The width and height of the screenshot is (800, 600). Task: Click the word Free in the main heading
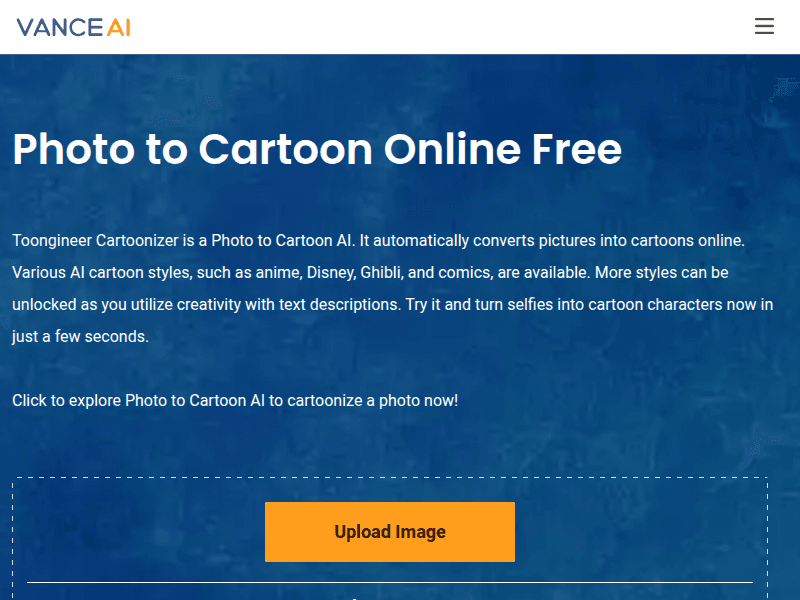pyautogui.click(x=577, y=149)
